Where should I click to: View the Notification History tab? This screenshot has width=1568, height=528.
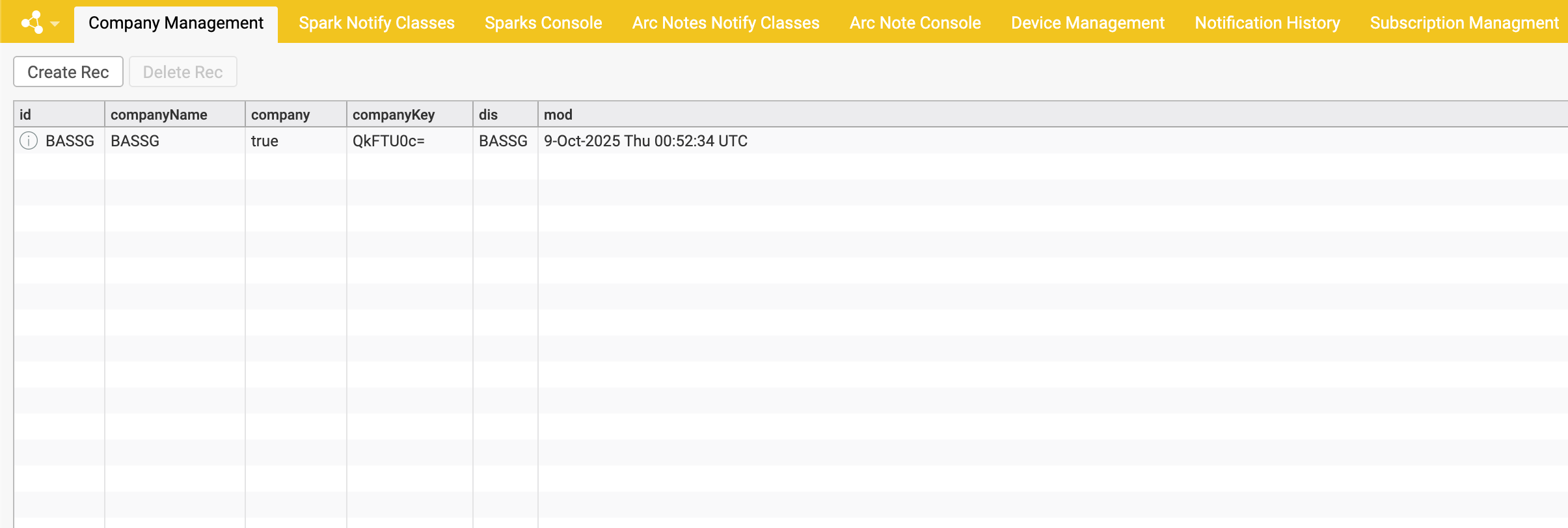coord(1267,23)
